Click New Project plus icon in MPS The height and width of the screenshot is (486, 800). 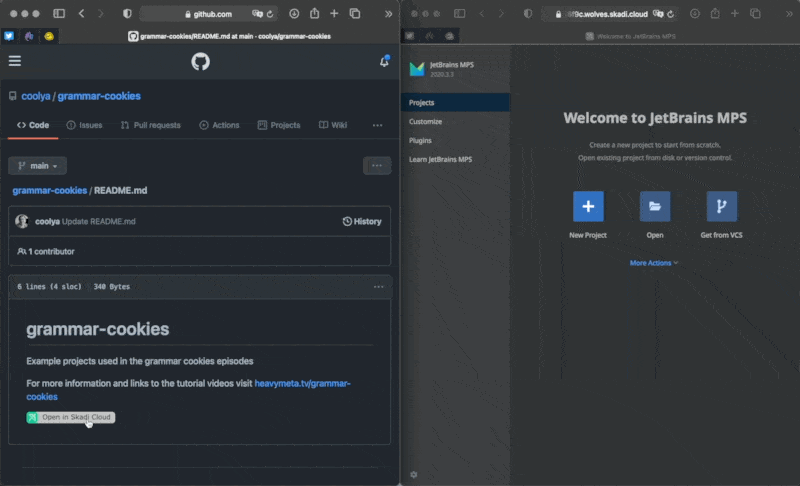click(x=588, y=207)
